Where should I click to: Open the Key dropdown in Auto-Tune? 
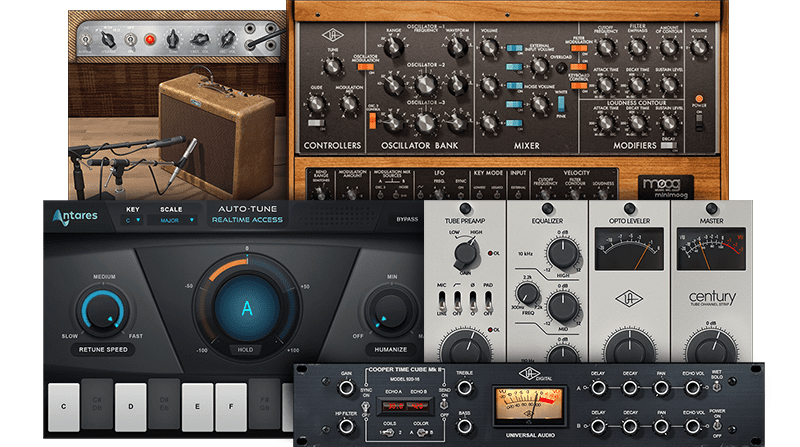point(133,220)
